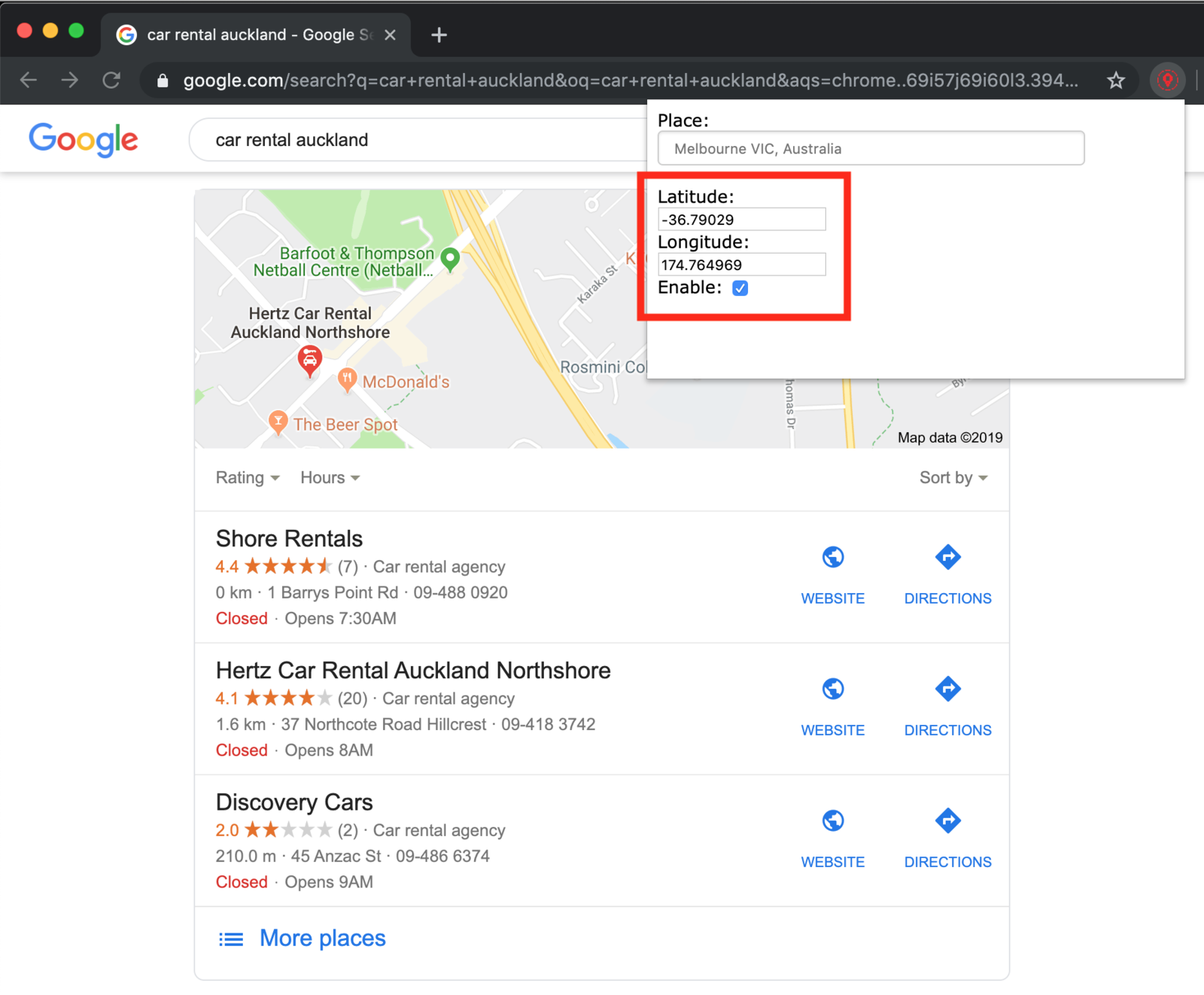This screenshot has height=995, width=1204.
Task: Go to Google home via the logo
Action: (x=84, y=139)
